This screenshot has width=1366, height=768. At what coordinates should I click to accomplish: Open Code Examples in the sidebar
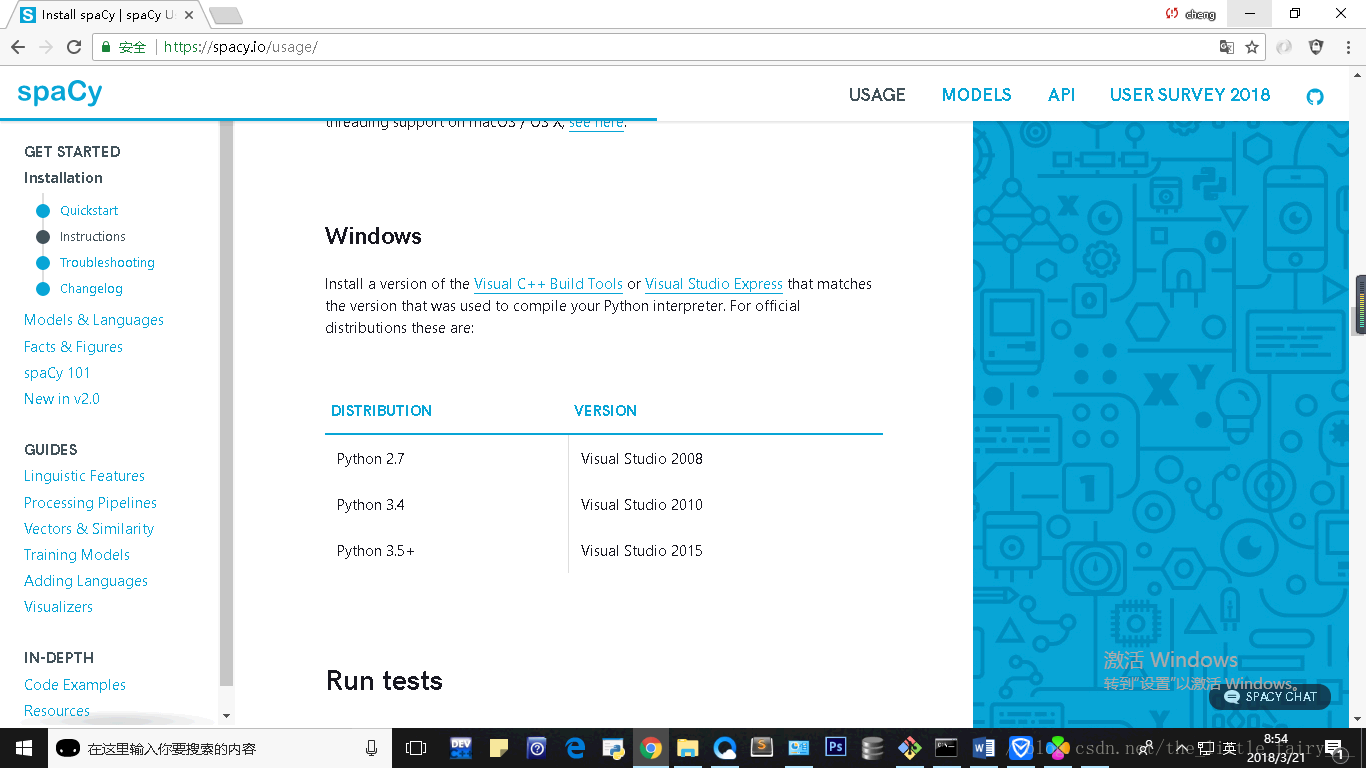tap(75, 685)
